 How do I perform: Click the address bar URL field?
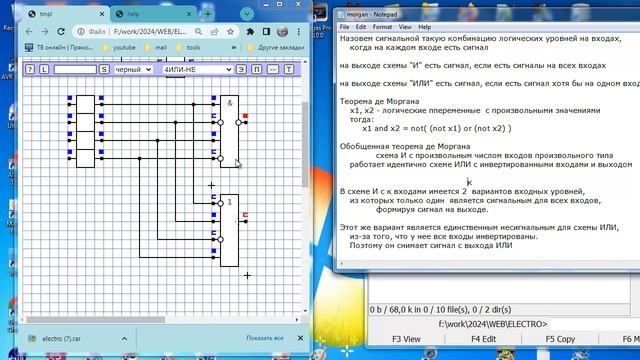150,31
